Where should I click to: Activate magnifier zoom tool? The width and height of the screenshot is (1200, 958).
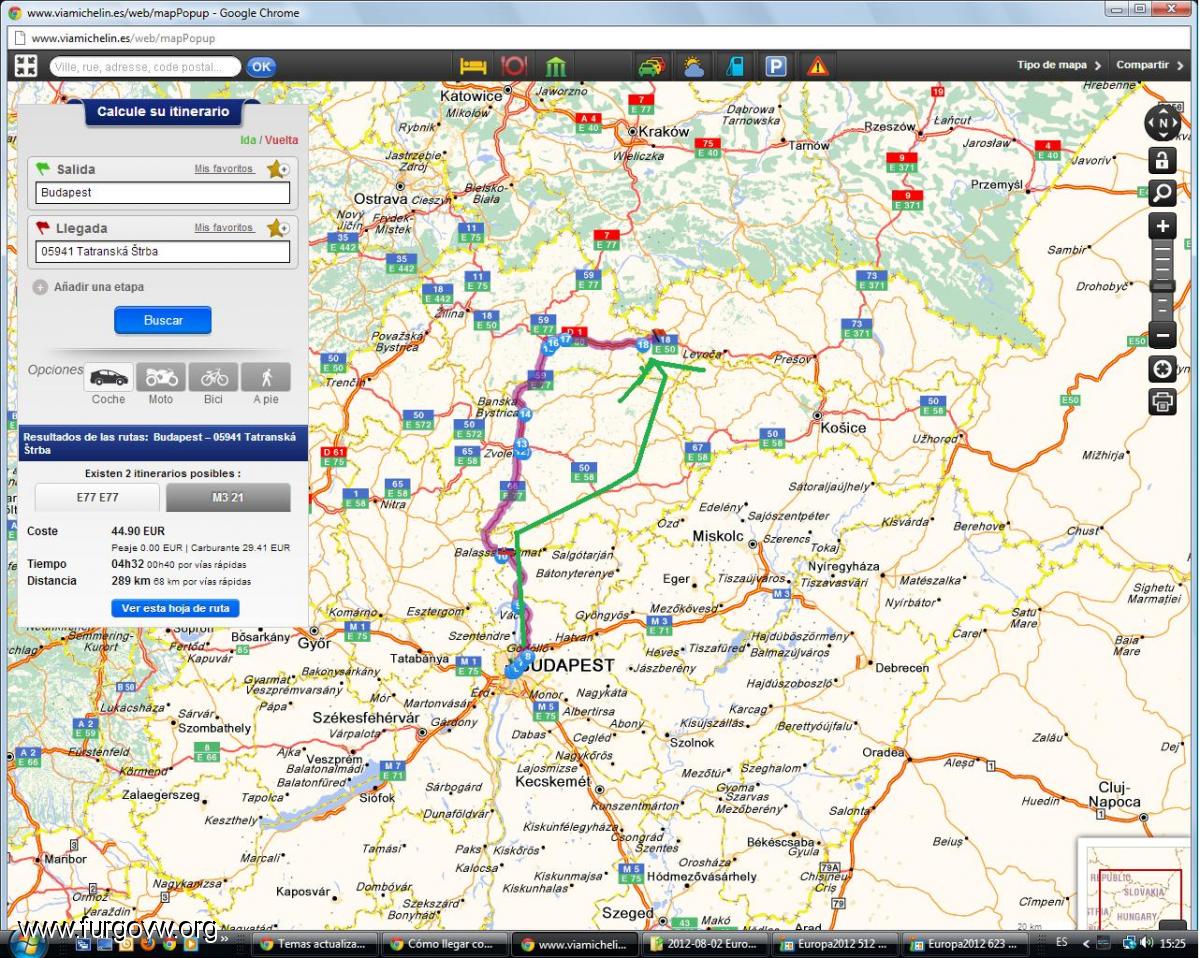(1161, 193)
